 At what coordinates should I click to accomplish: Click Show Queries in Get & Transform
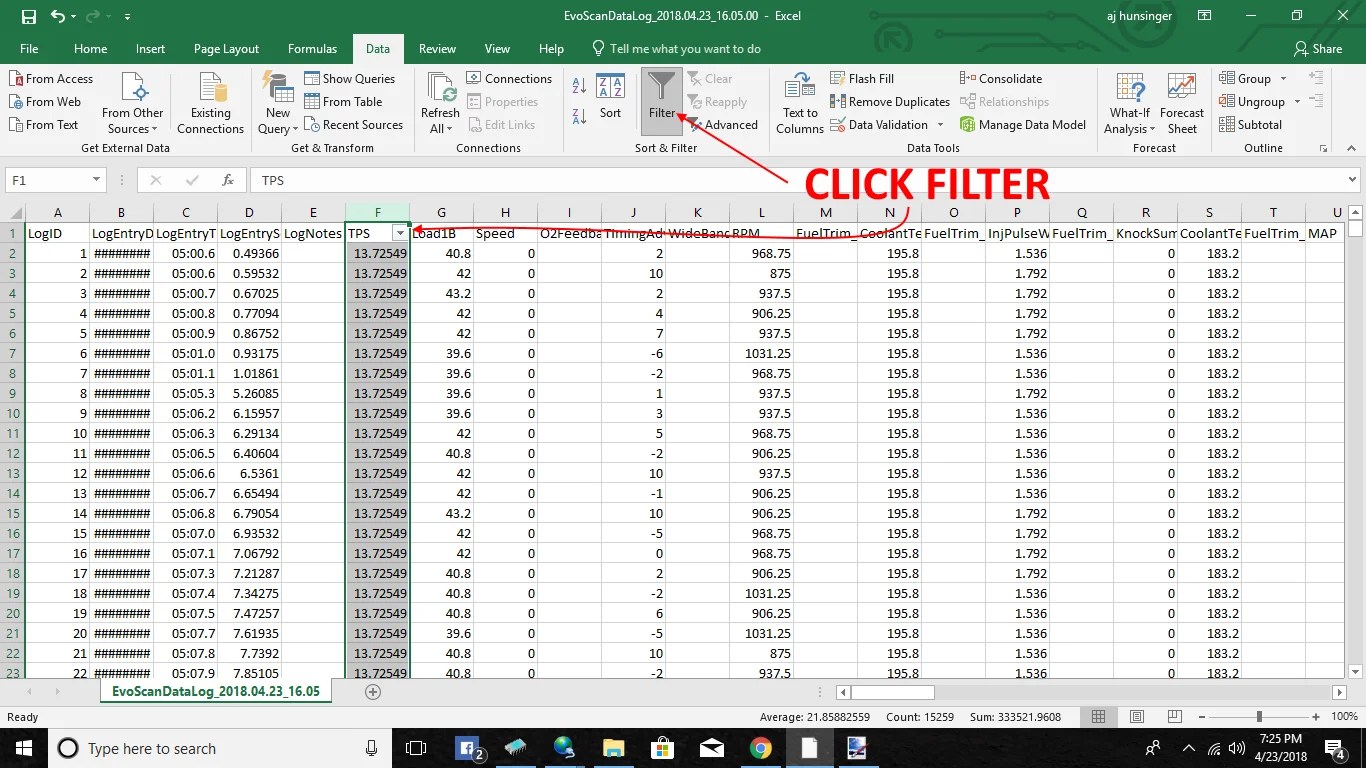point(350,79)
